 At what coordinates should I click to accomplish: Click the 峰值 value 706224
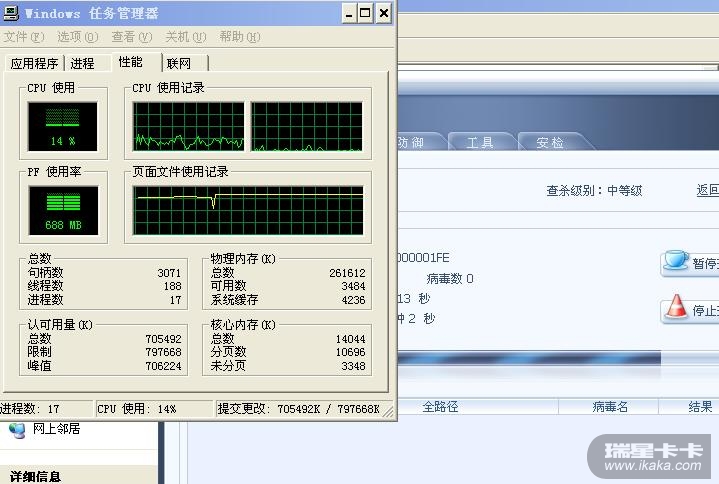[163, 366]
